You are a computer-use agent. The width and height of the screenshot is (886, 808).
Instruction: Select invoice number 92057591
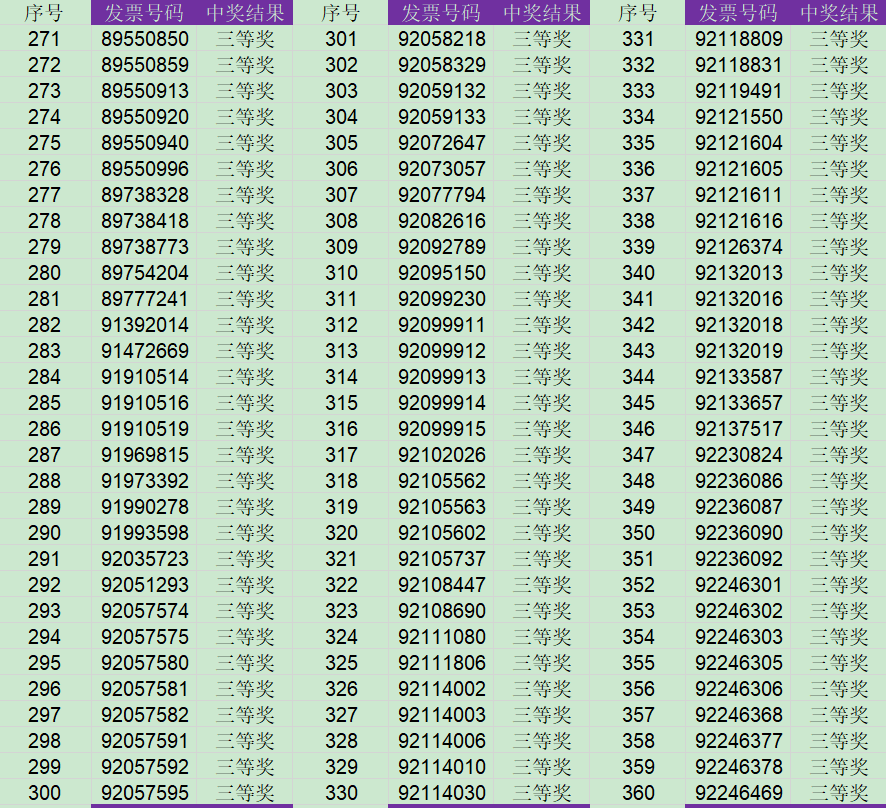(x=145, y=741)
